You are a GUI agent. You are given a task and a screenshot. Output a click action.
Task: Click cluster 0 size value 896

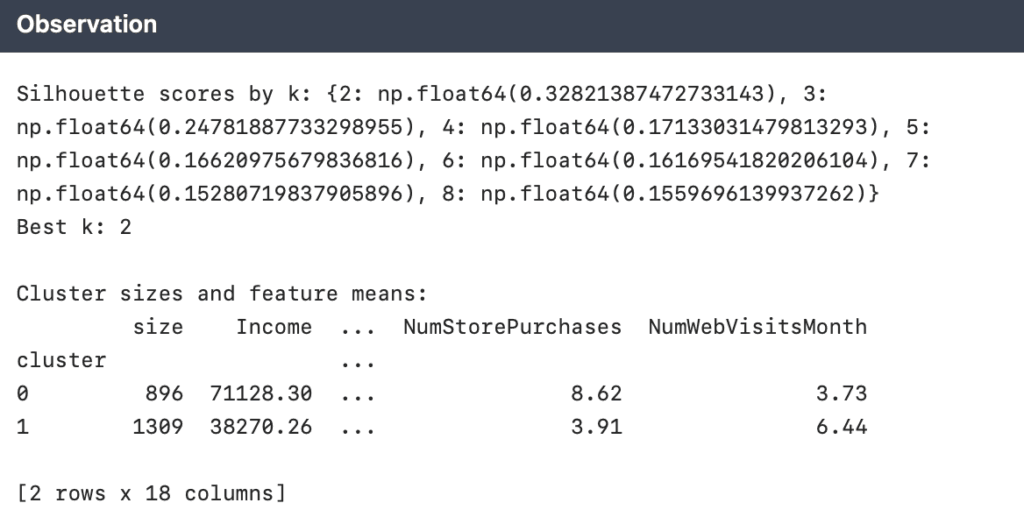[164, 394]
